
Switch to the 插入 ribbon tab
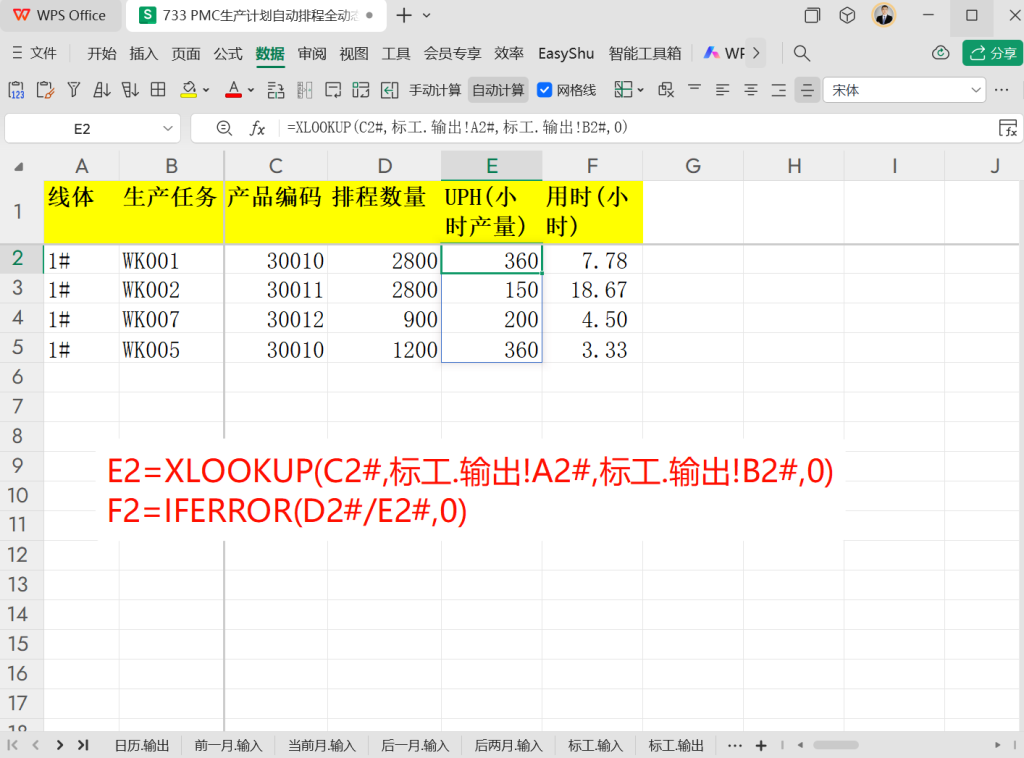click(x=144, y=54)
